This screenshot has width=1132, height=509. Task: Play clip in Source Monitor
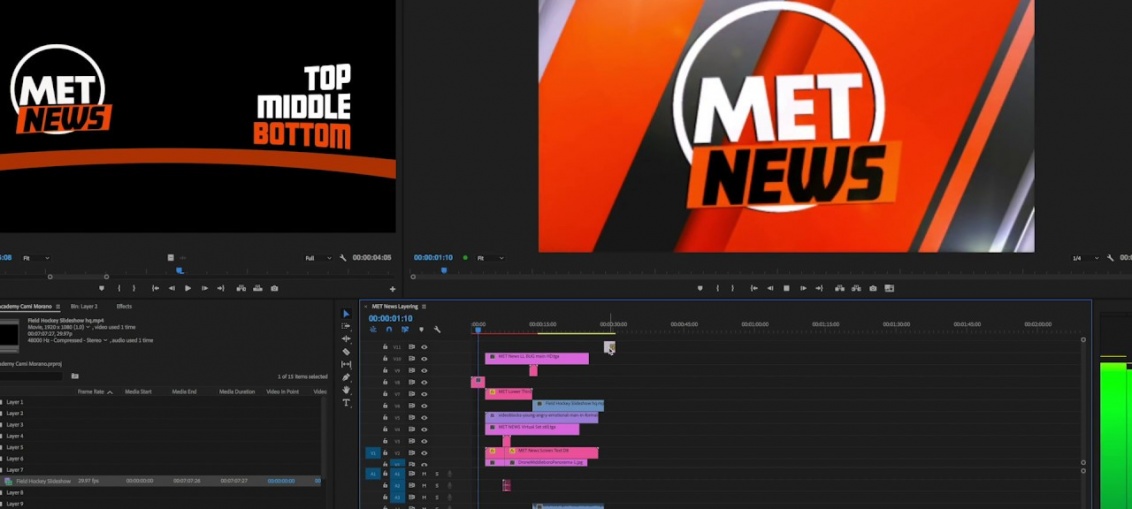point(188,288)
